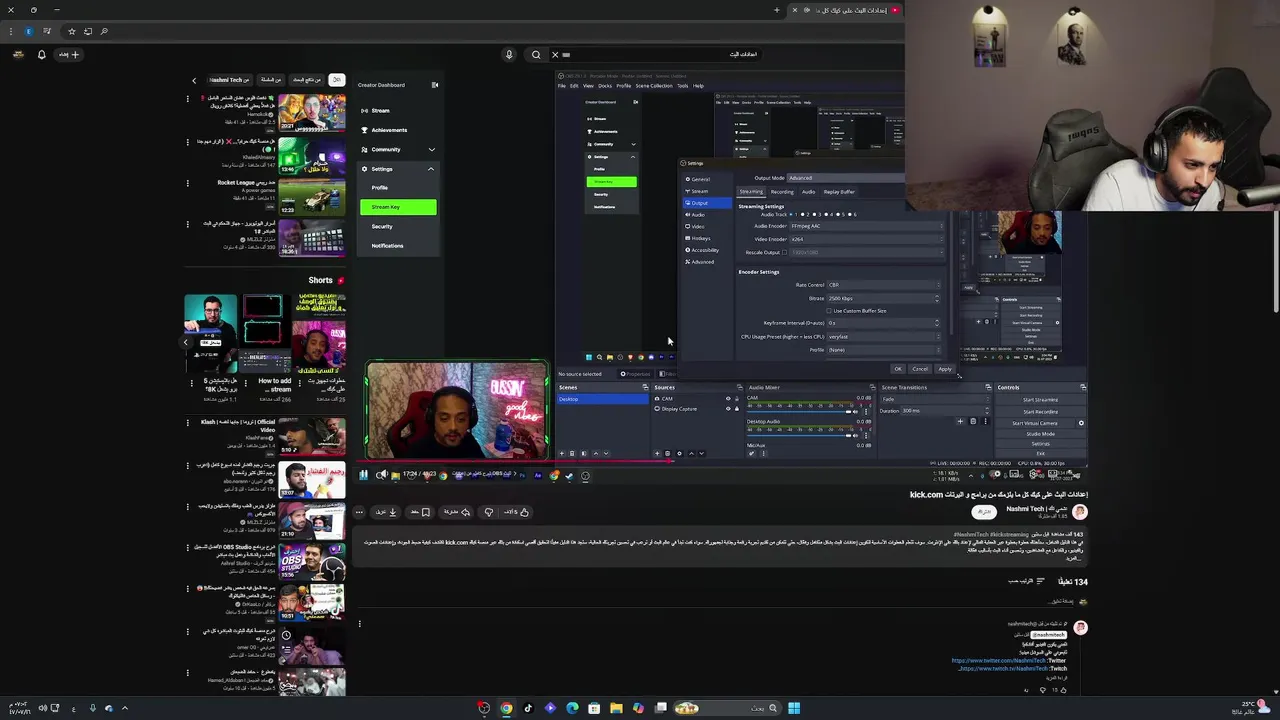The image size is (1280, 720).
Task: Switch to the Recording tab in OBS Output
Action: point(782,192)
